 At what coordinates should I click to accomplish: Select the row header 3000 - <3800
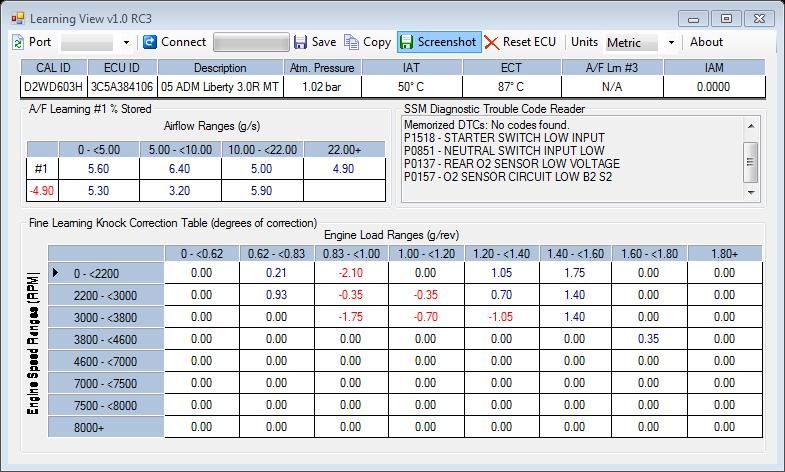[106, 318]
